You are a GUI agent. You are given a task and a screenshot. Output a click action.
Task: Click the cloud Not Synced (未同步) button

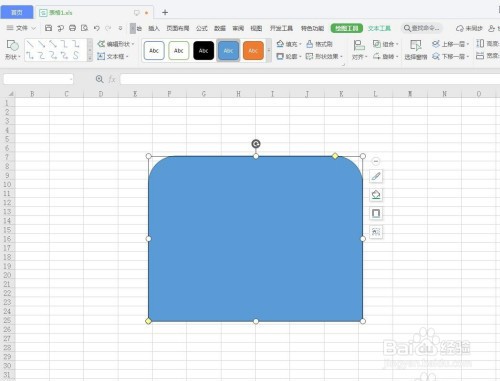click(x=469, y=28)
